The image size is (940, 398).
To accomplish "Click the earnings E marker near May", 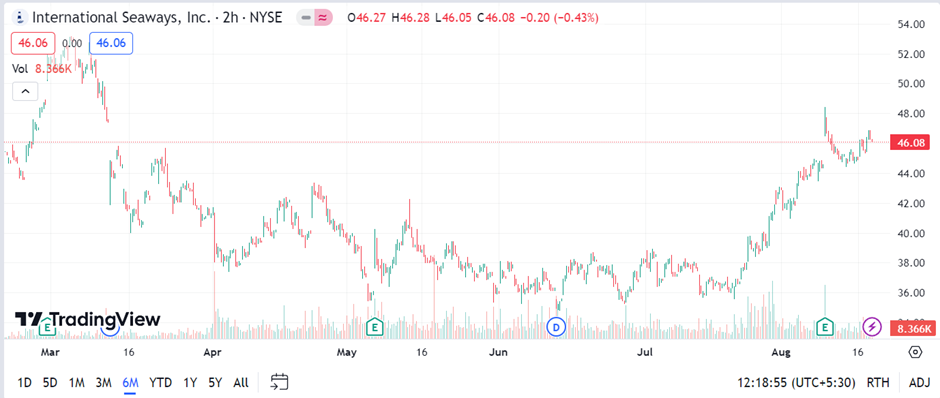I will [x=375, y=327].
